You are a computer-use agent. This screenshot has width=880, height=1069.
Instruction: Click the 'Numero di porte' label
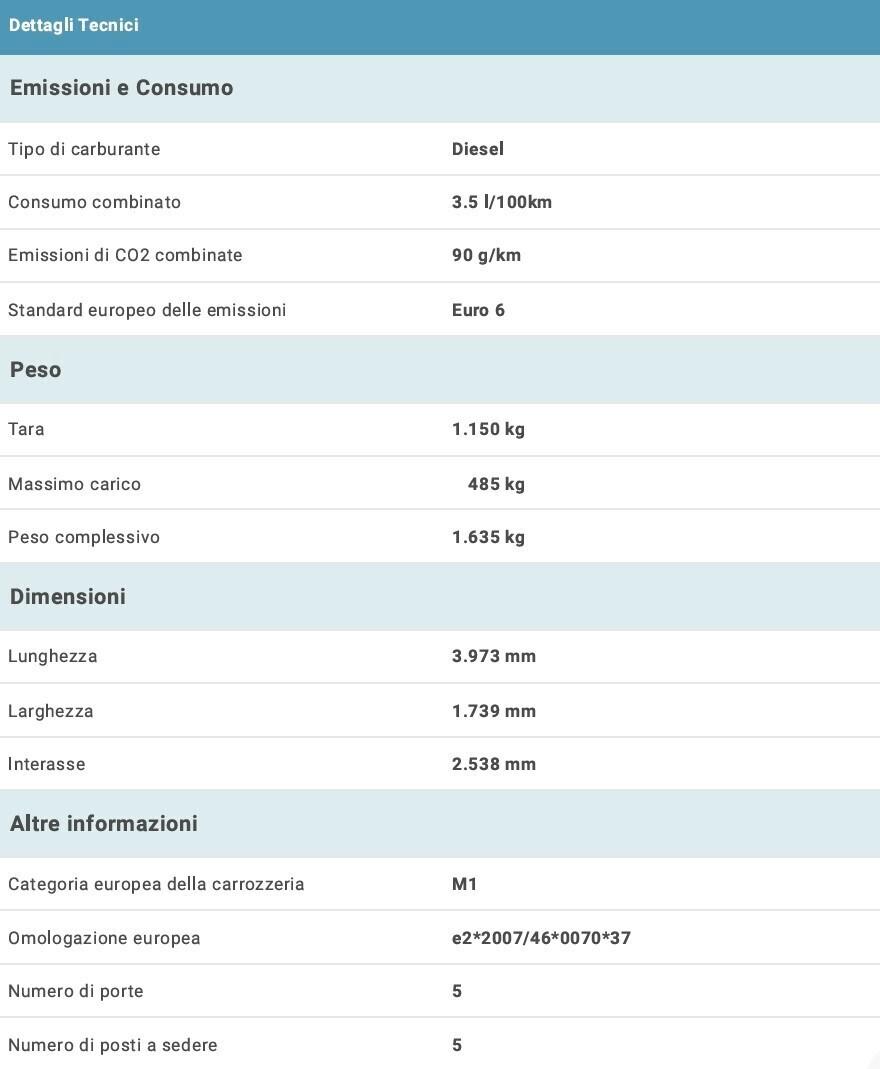pyautogui.click(x=76, y=991)
